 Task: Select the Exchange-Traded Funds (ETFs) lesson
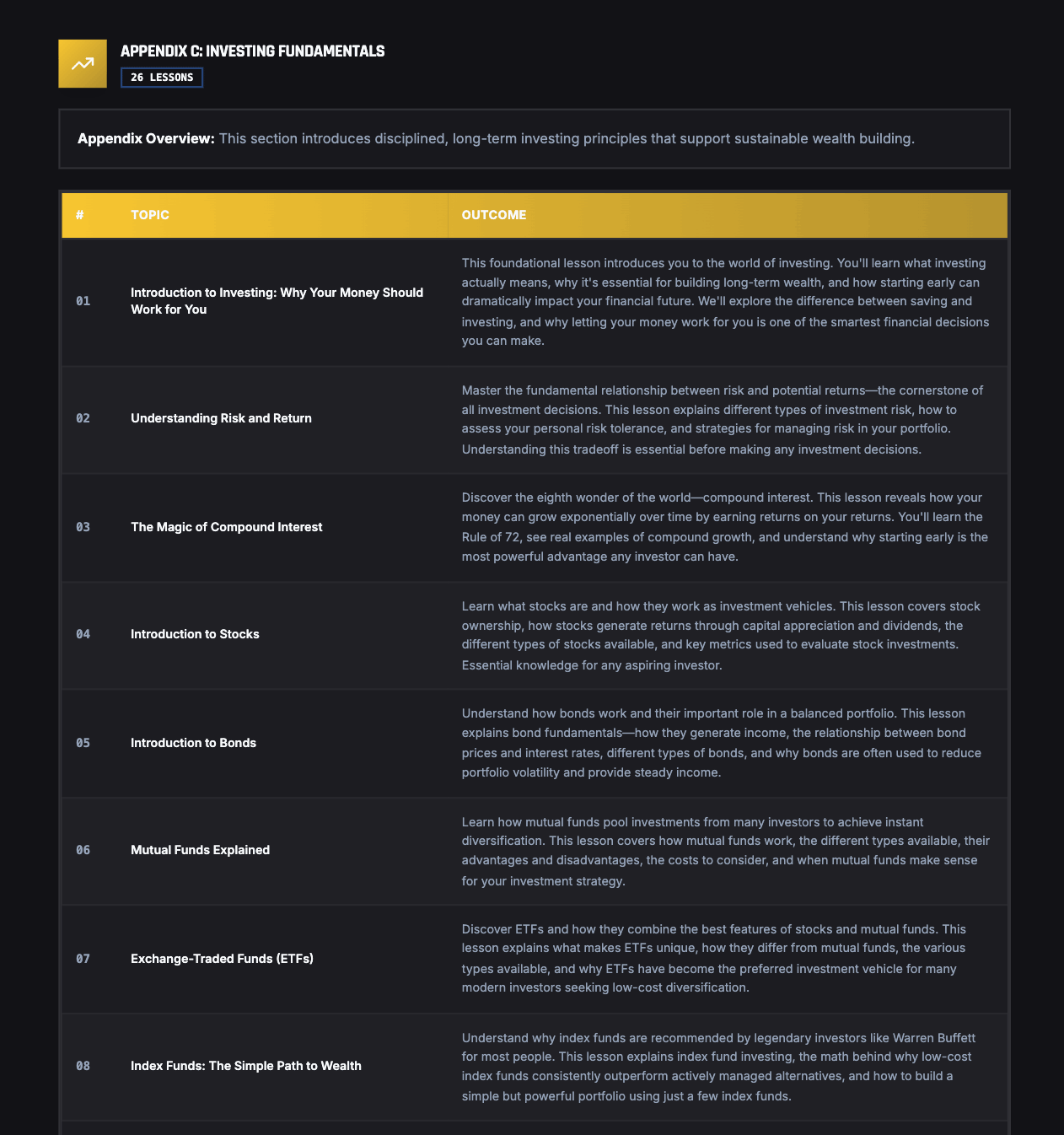pos(222,959)
